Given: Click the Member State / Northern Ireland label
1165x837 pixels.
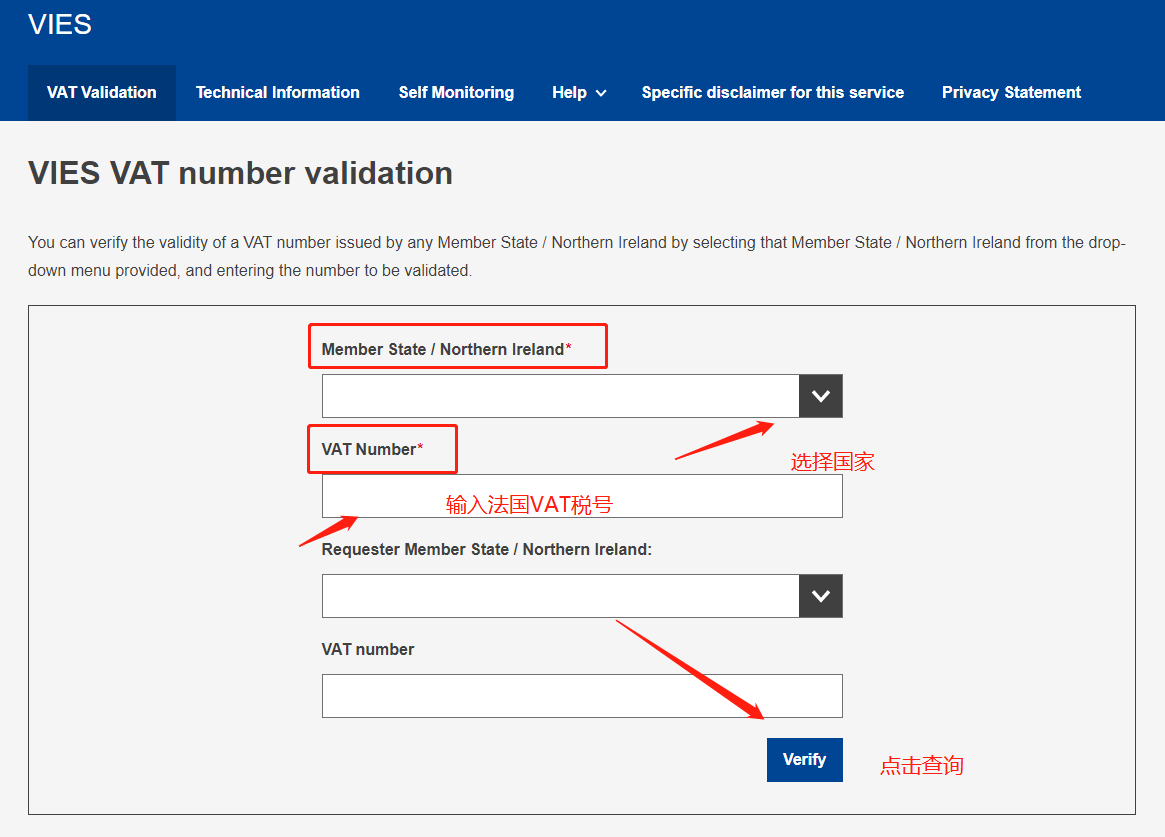Looking at the screenshot, I should tap(443, 349).
